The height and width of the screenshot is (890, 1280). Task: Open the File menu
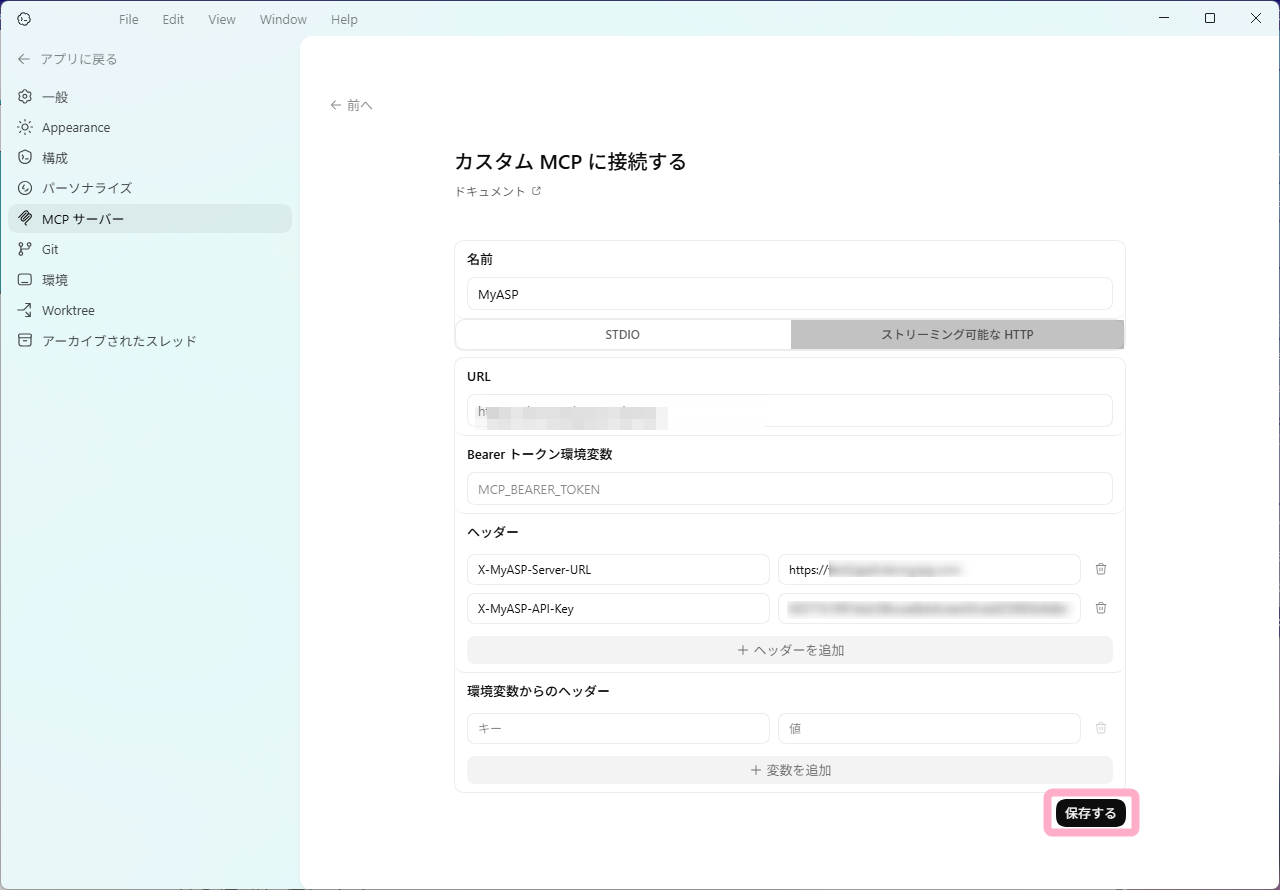tap(128, 19)
